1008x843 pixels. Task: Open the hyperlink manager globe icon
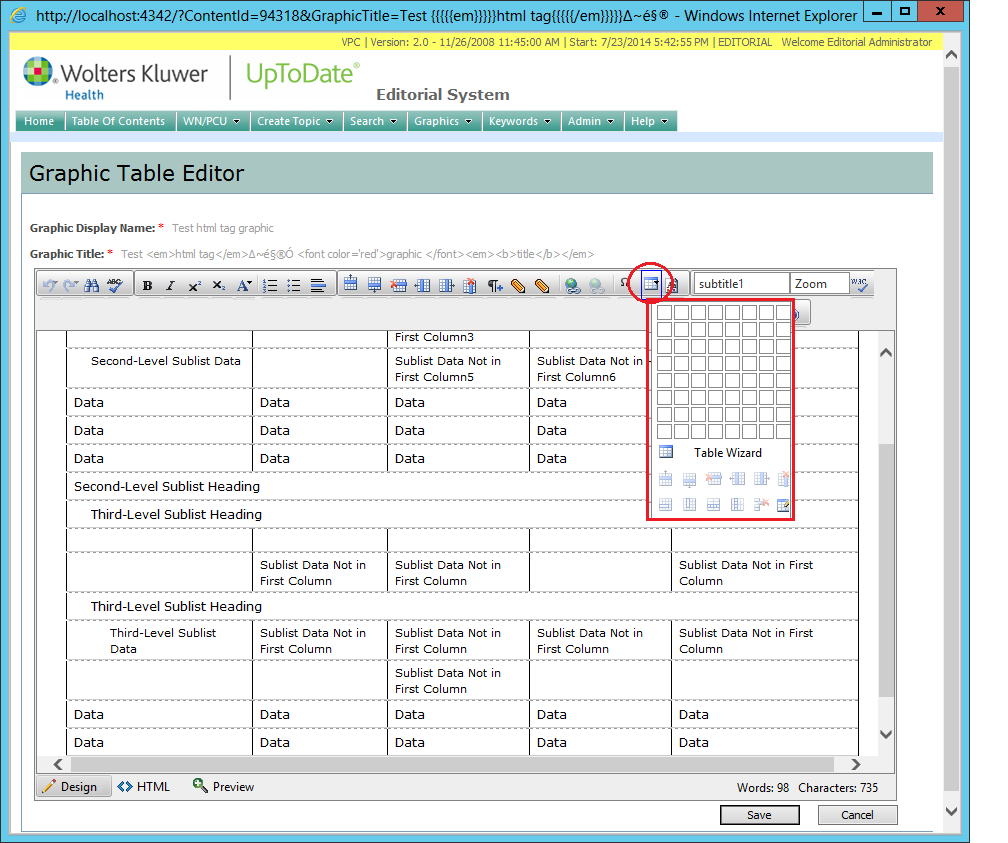point(572,286)
